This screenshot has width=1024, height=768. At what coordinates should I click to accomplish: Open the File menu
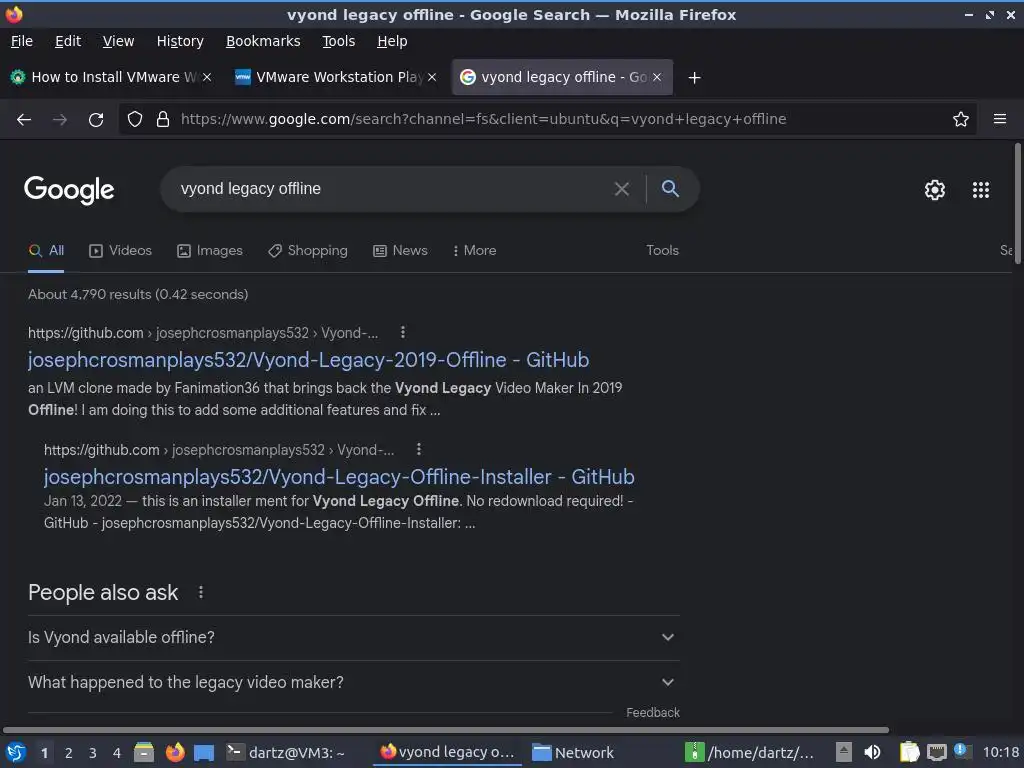(x=22, y=41)
